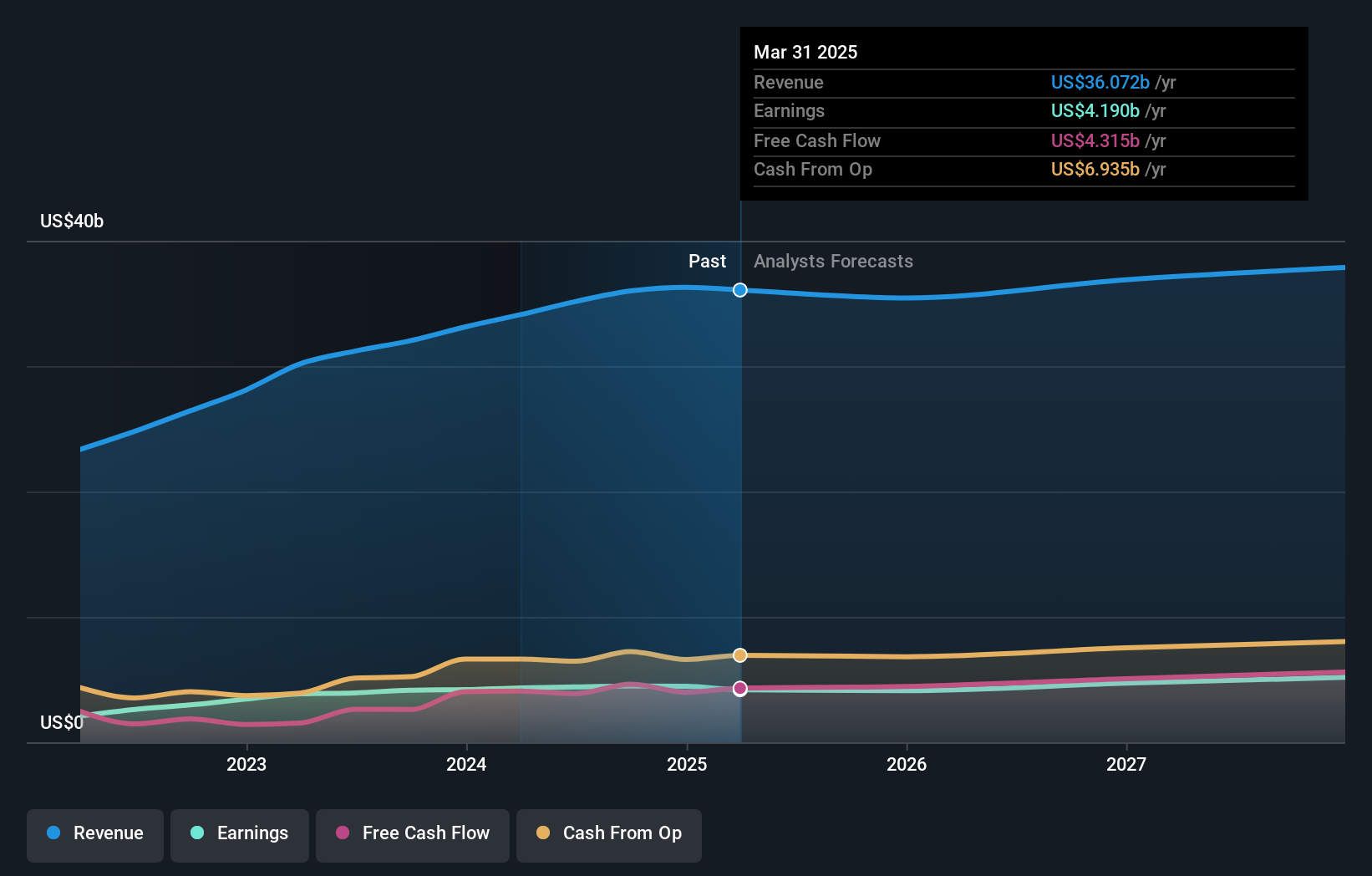Click the 2027 x-axis label
The image size is (1372, 876).
1126,764
